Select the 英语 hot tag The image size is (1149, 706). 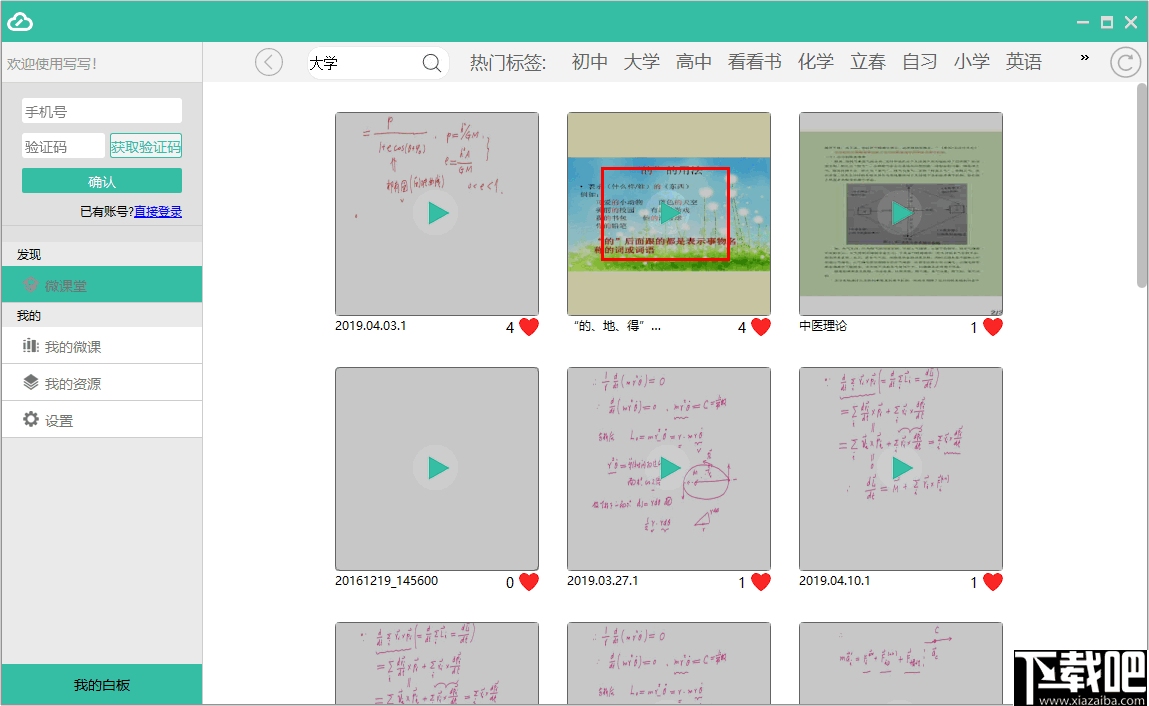click(x=1024, y=62)
